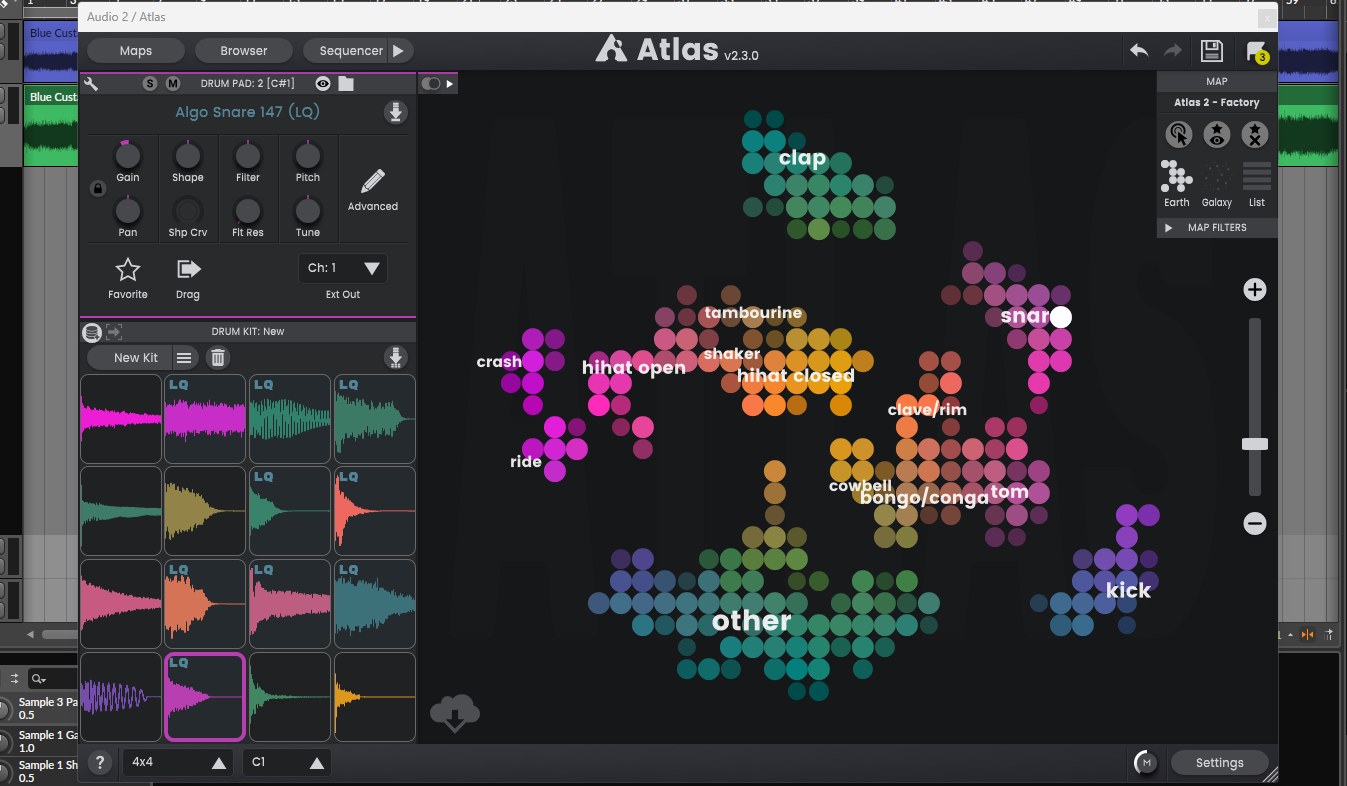Play the sequencer with arrow button

[399, 51]
